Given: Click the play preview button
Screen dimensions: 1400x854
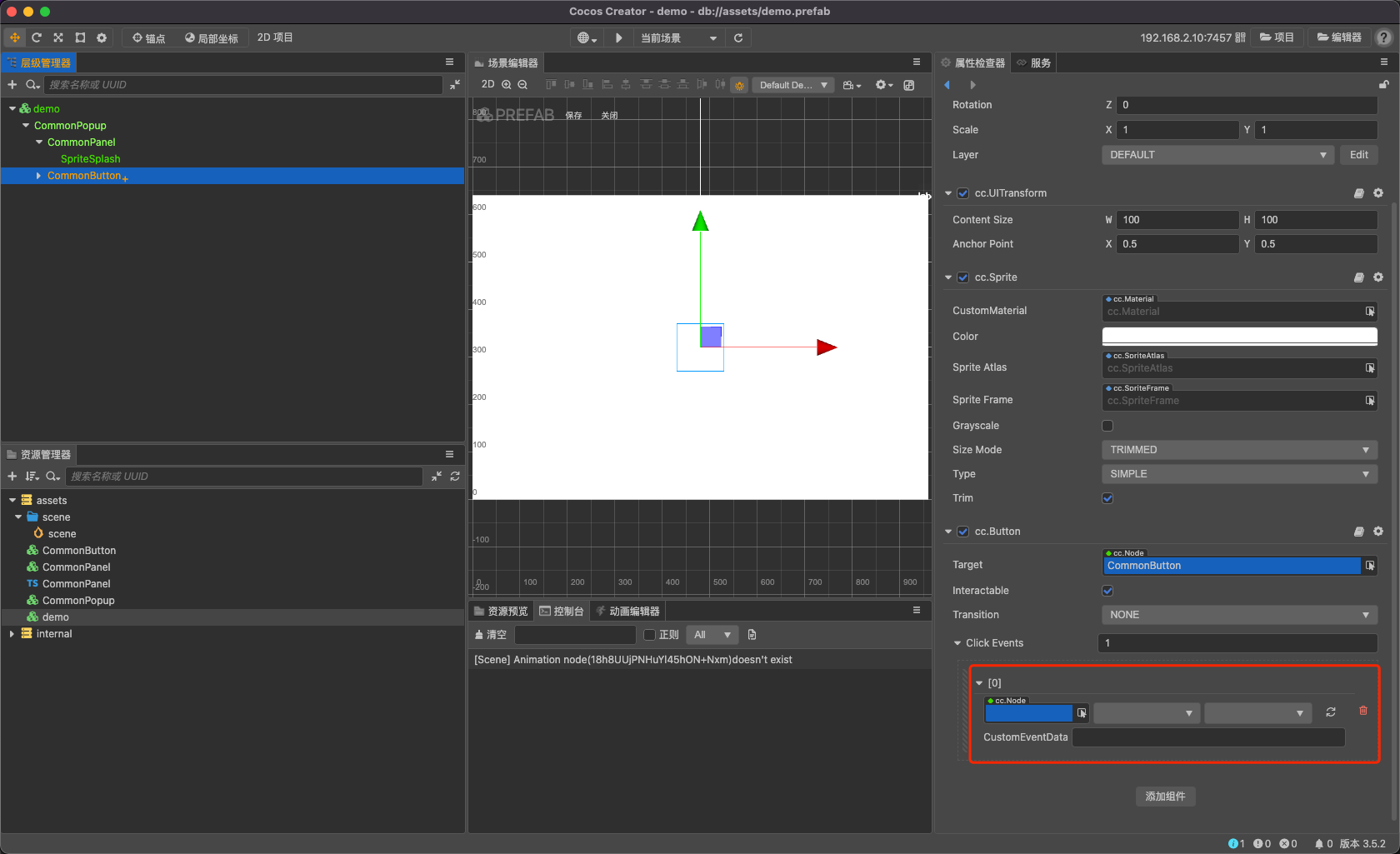Looking at the screenshot, I should pos(618,37).
